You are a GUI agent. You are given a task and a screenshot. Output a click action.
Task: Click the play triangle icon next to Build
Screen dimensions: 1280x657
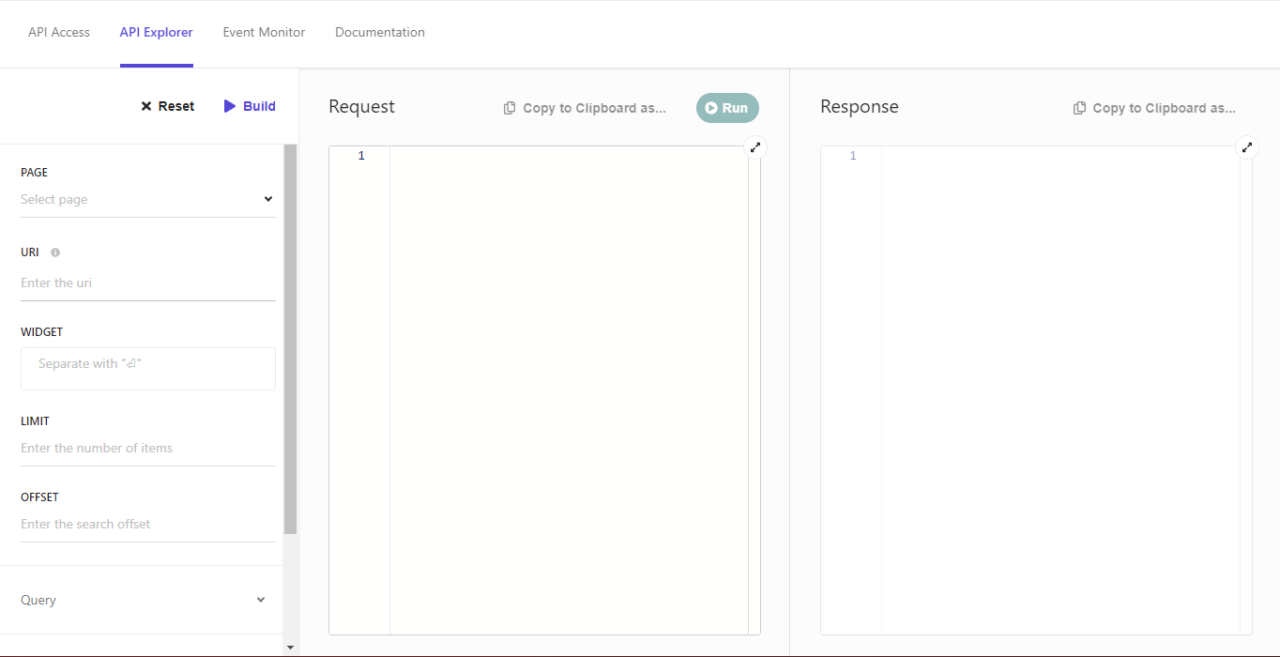pyautogui.click(x=228, y=105)
